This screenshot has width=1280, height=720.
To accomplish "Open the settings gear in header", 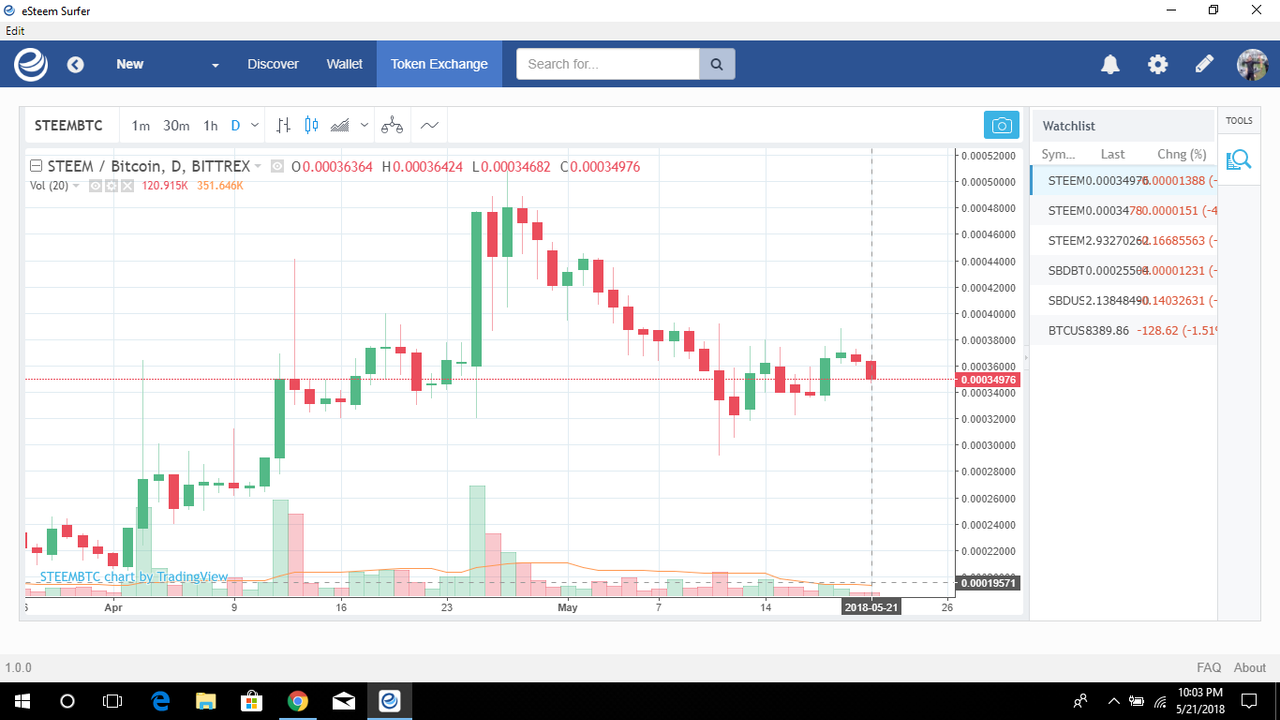I will click(x=1157, y=65).
